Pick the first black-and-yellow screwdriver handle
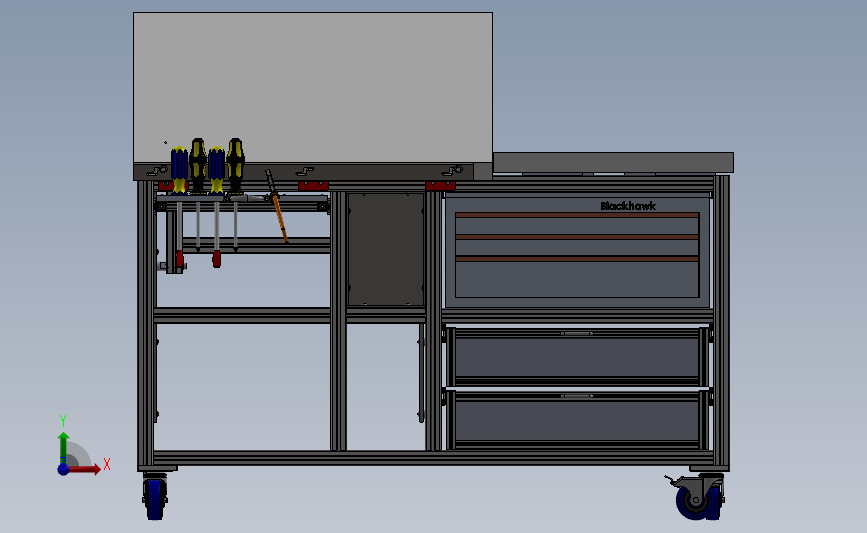The height and width of the screenshot is (533, 867). [198, 165]
